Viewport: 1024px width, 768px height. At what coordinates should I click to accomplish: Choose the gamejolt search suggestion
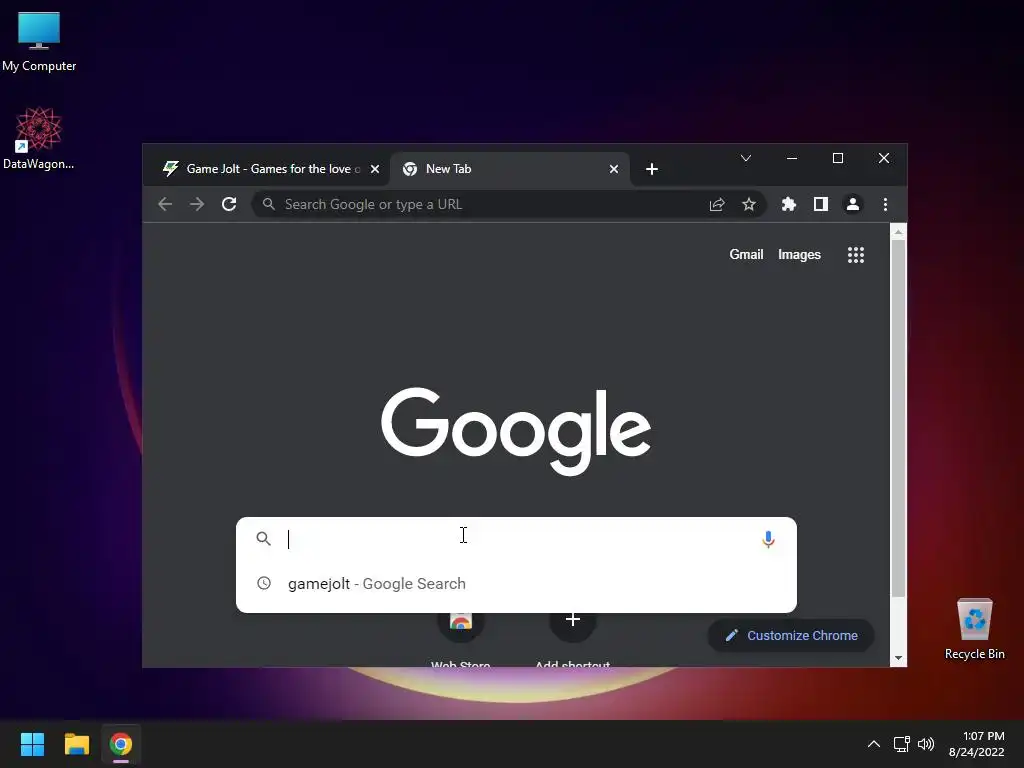(516, 583)
